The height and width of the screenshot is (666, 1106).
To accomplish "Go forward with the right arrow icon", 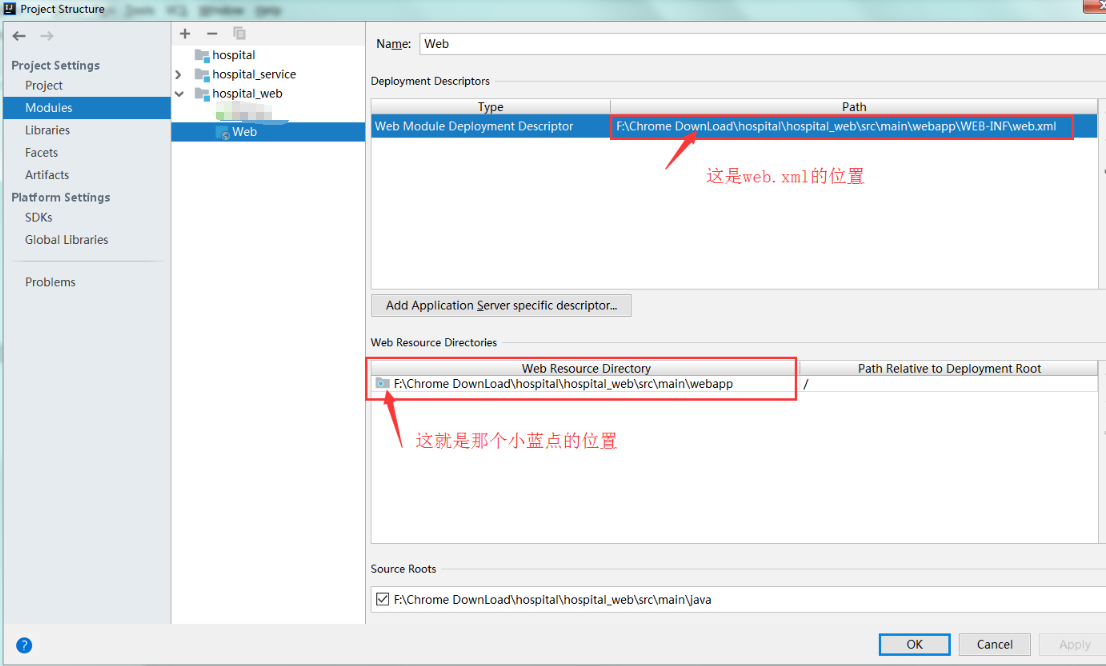I will pyautogui.click(x=47, y=36).
